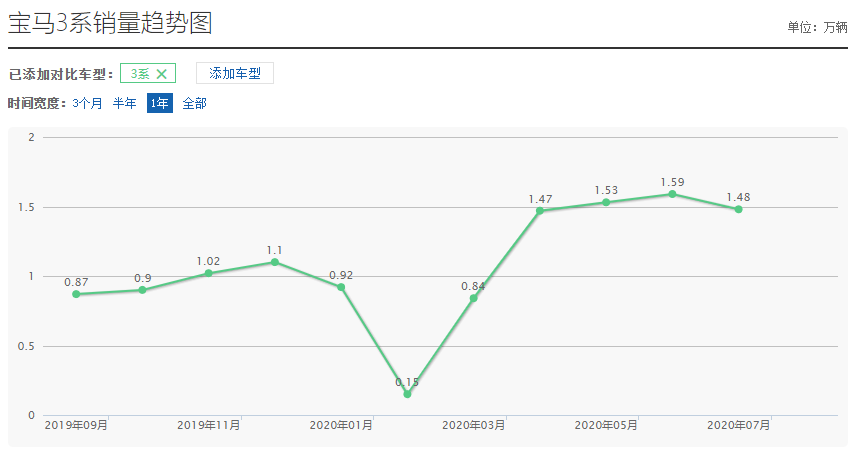Click the 2020年03月 axis label
This screenshot has height=458, width=853.
(473, 425)
